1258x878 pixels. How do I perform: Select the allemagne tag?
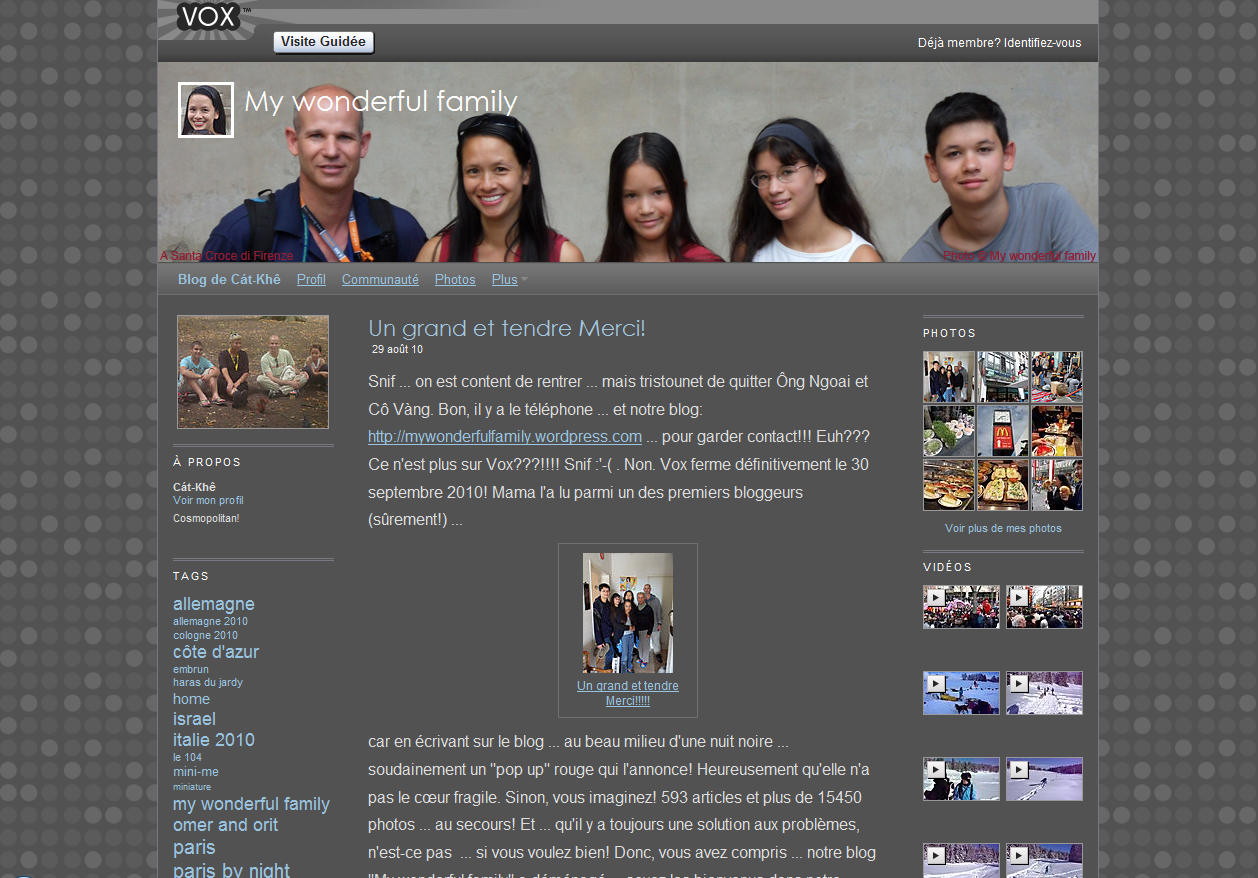(x=214, y=604)
